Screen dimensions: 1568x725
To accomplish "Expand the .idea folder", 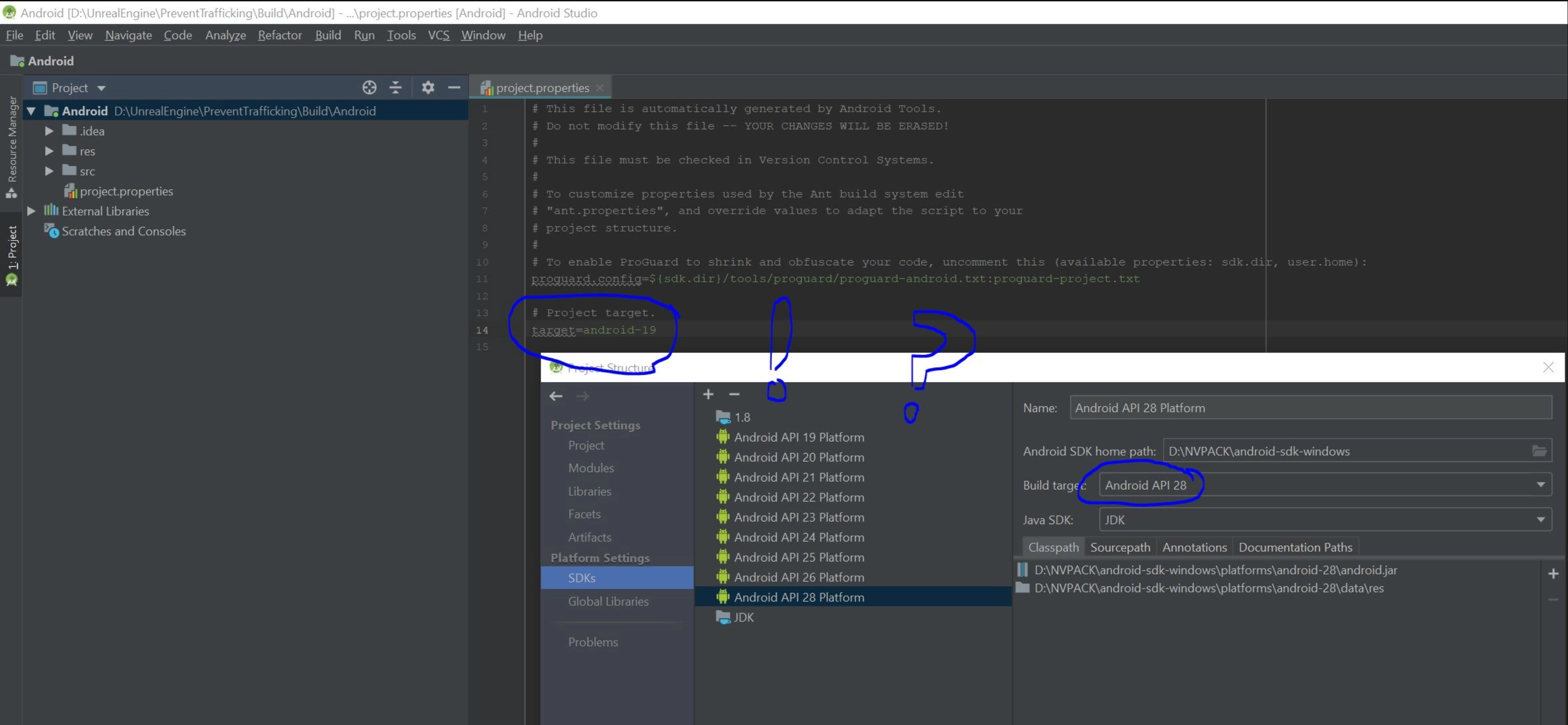I will 49,131.
